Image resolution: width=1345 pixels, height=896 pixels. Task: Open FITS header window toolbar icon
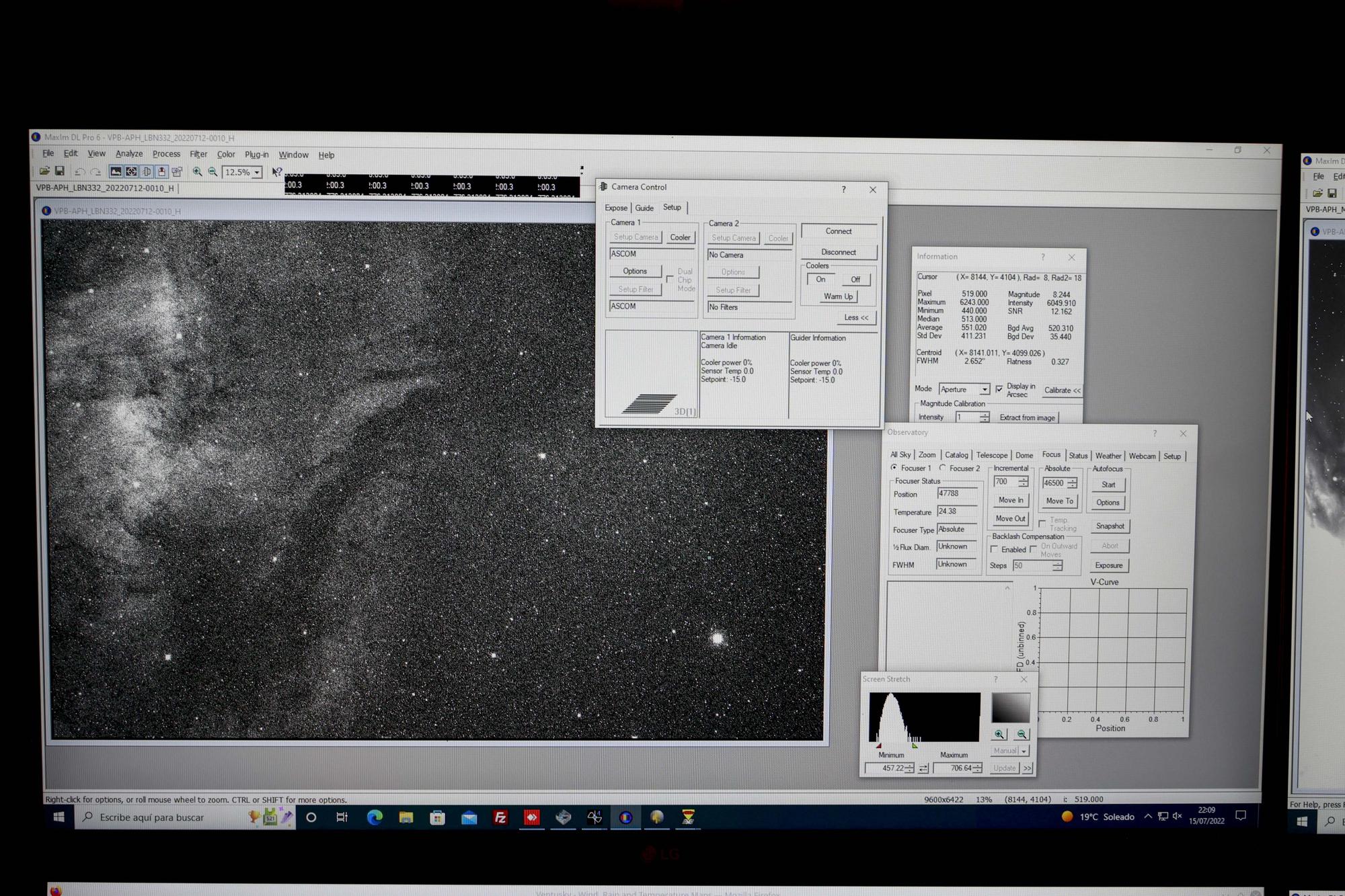(177, 172)
